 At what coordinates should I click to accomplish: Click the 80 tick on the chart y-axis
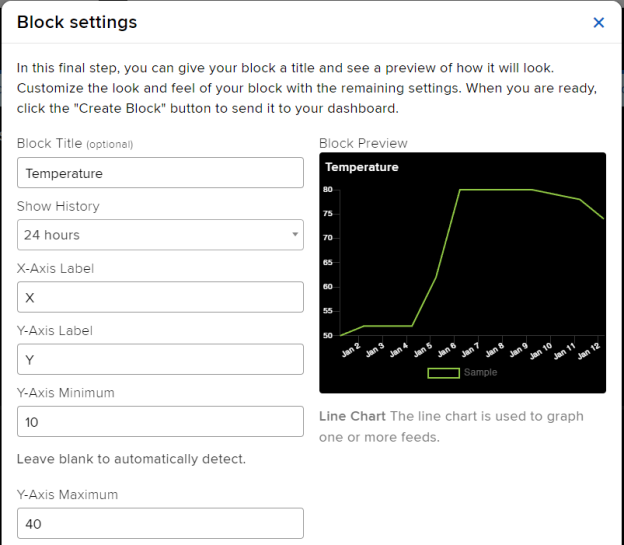point(328,189)
